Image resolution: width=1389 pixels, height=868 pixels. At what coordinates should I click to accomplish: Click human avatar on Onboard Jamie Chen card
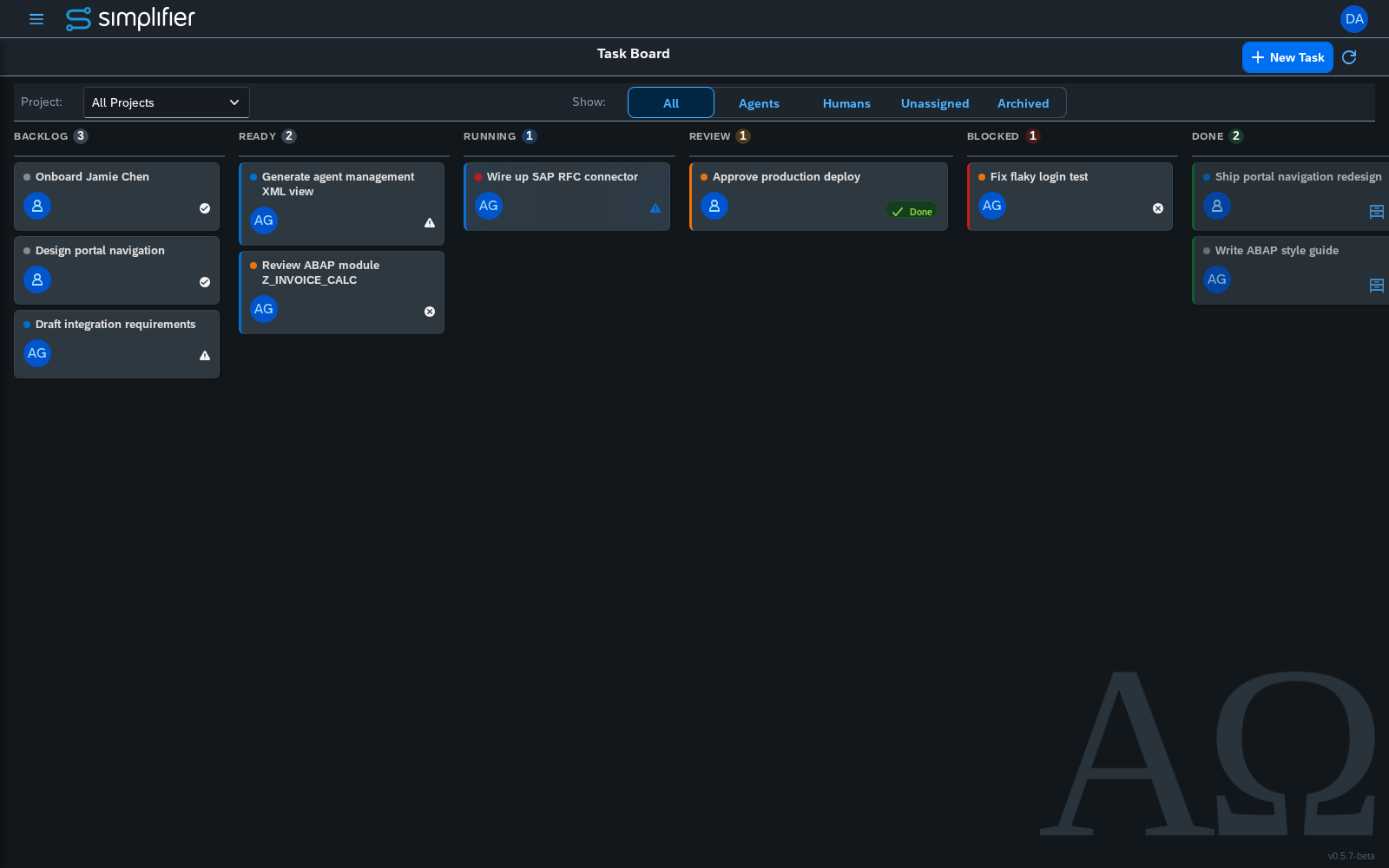click(37, 207)
